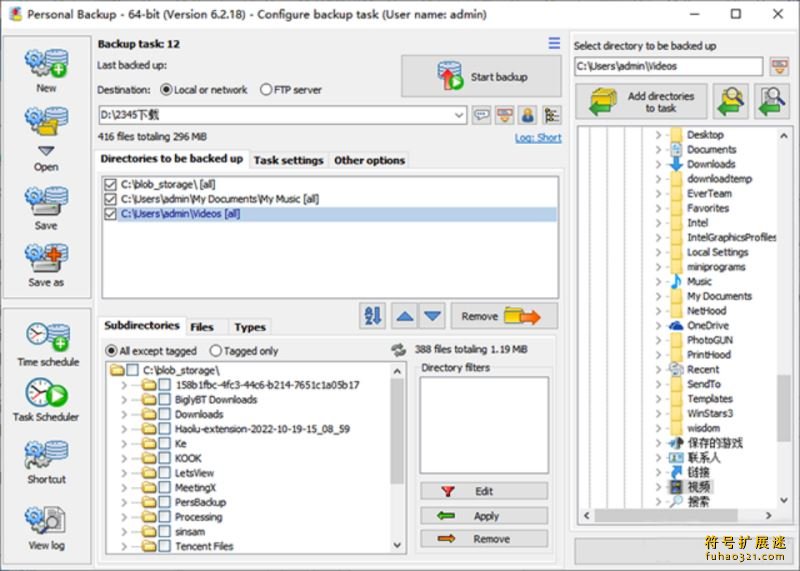Open the destination path dropdown

pos(459,115)
